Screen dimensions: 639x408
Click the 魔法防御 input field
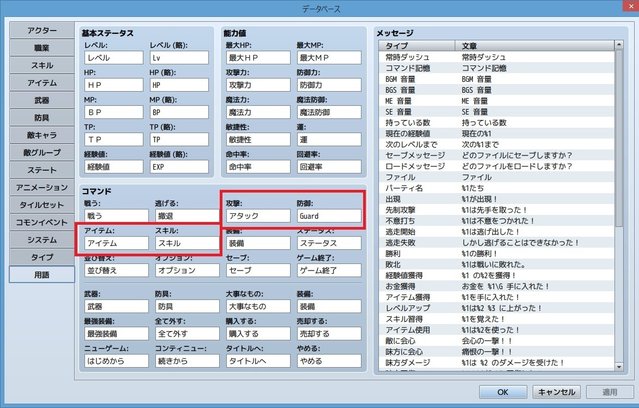tap(329, 112)
